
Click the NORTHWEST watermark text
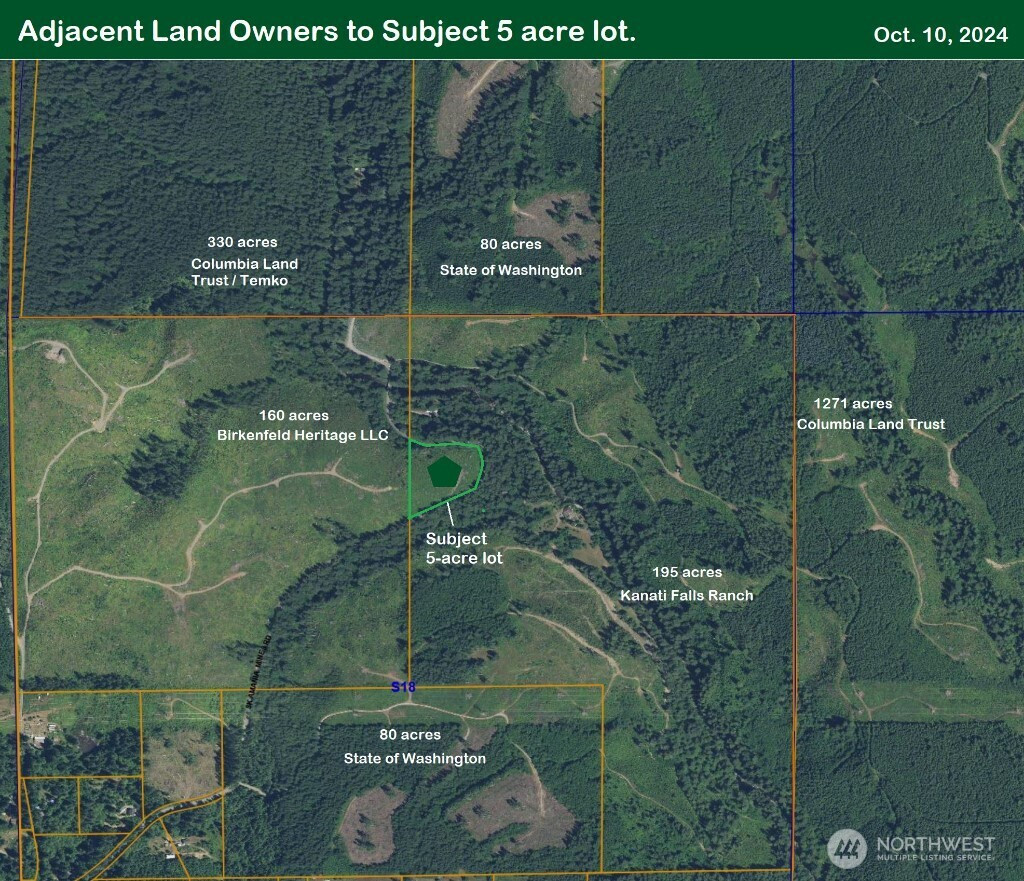935,844
